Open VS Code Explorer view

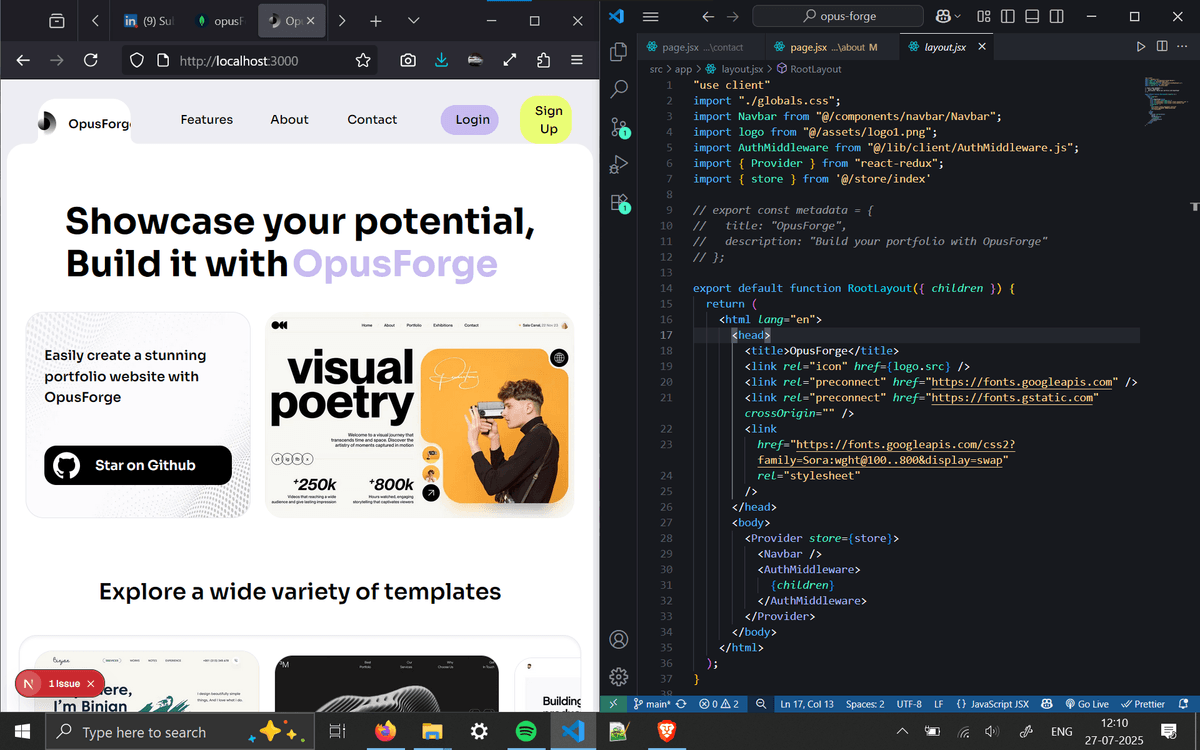click(619, 51)
